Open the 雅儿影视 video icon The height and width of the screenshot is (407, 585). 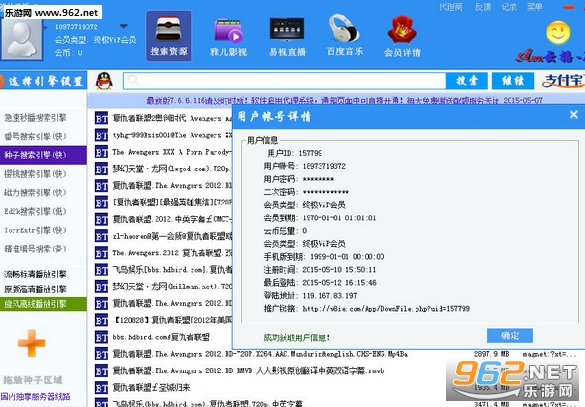tap(228, 37)
